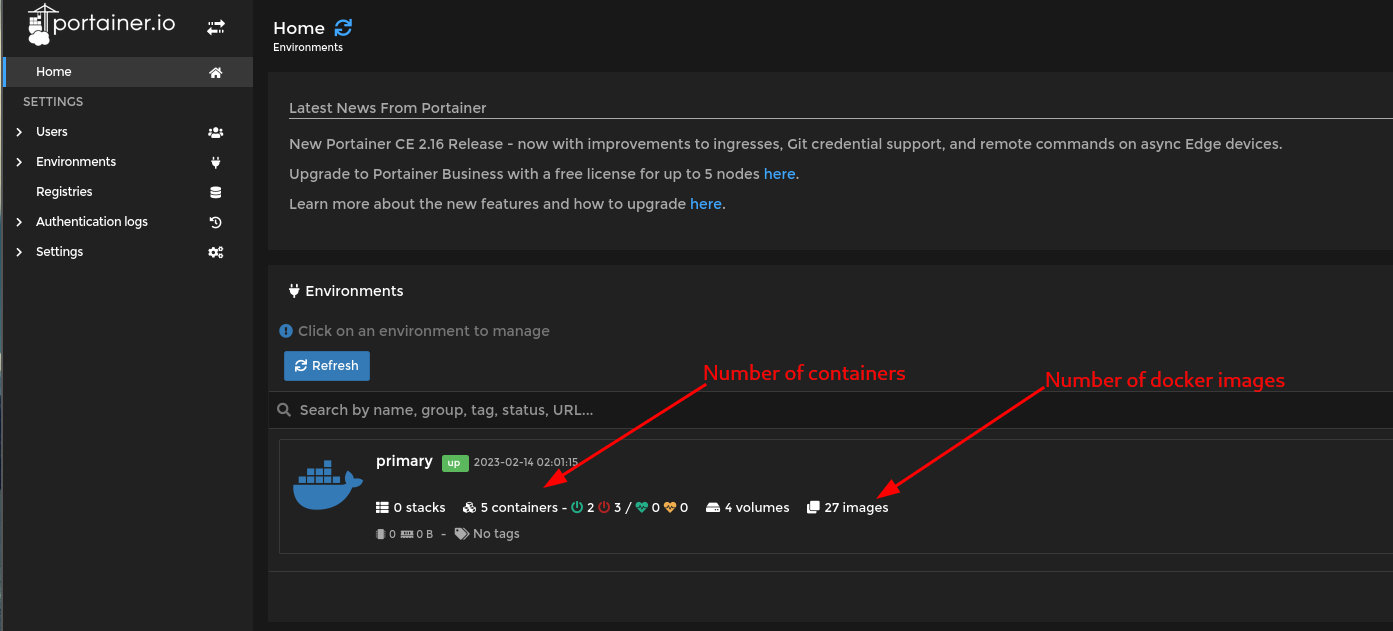The height and width of the screenshot is (631, 1393).
Task: Select Home in the sidebar menu
Action: point(54,72)
